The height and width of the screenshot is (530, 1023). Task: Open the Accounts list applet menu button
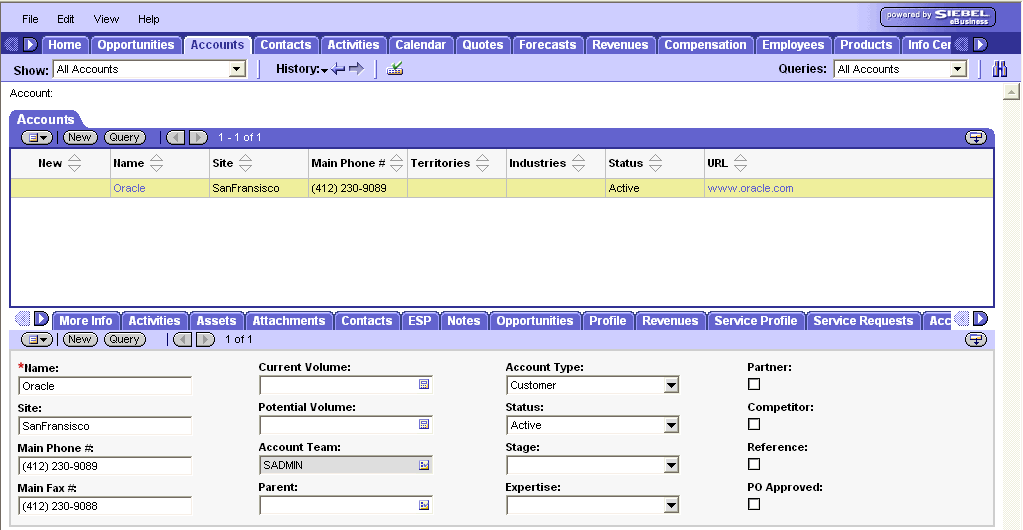[37, 137]
